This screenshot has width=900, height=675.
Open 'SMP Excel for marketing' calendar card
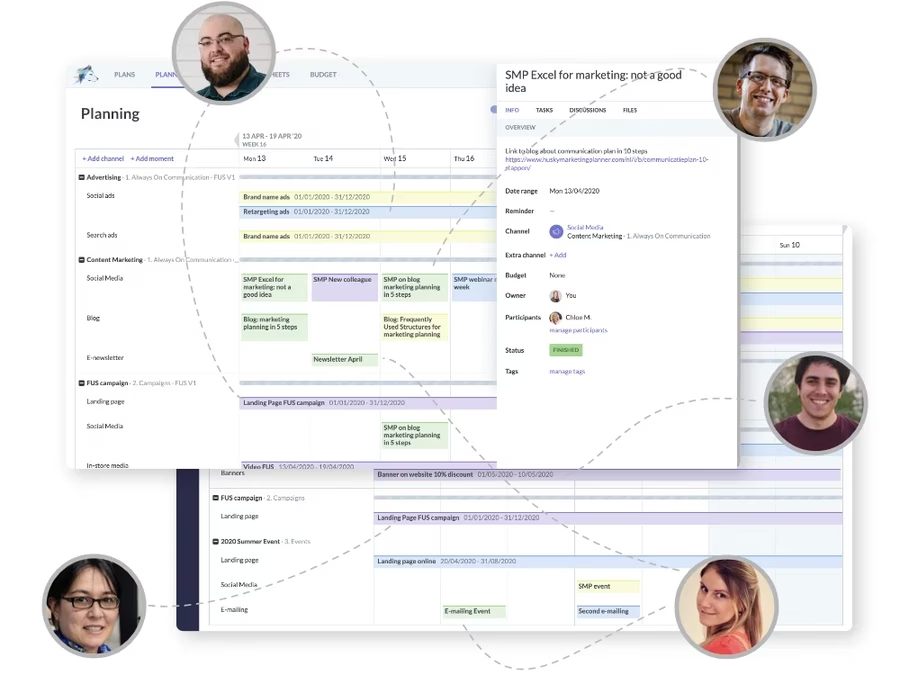pos(274,287)
